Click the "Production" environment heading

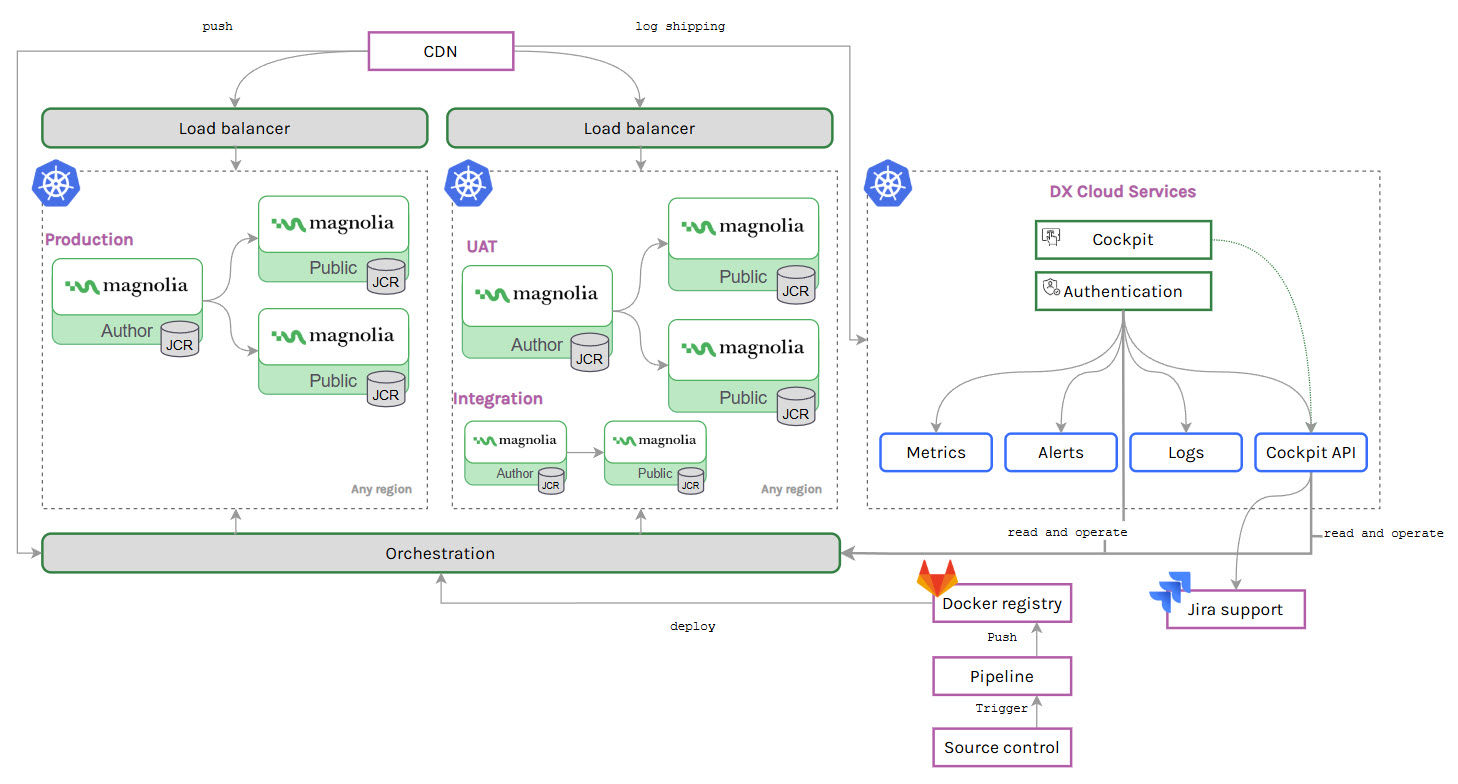89,239
